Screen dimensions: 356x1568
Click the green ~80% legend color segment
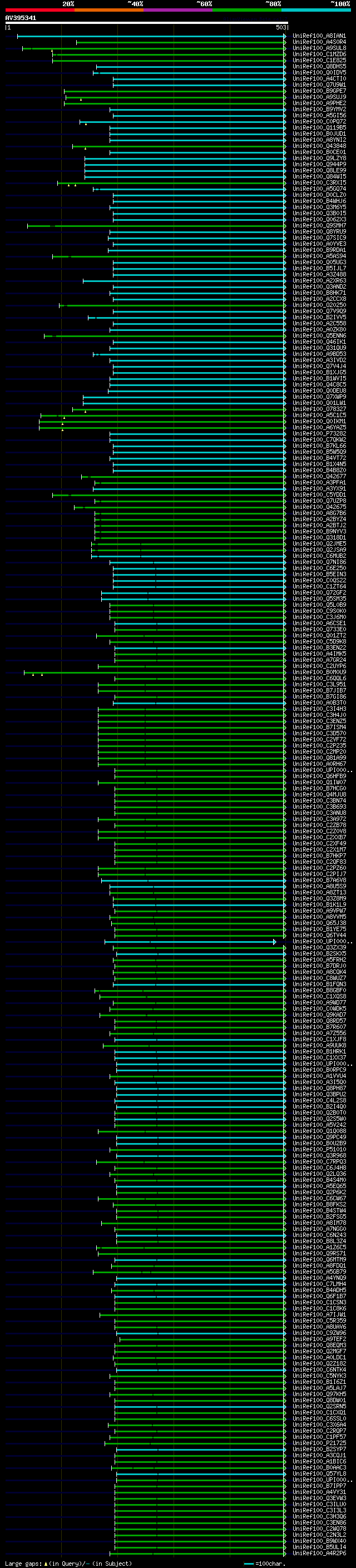[247, 11]
